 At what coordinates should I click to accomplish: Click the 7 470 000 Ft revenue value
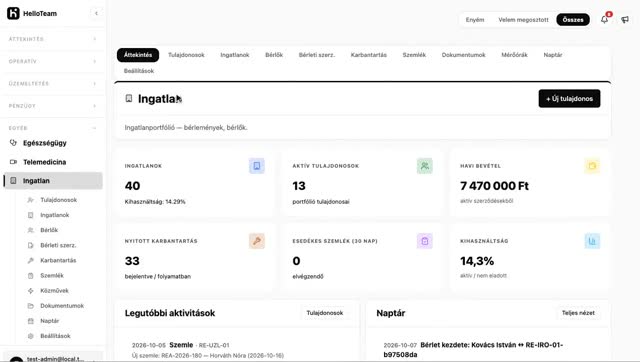click(494, 186)
